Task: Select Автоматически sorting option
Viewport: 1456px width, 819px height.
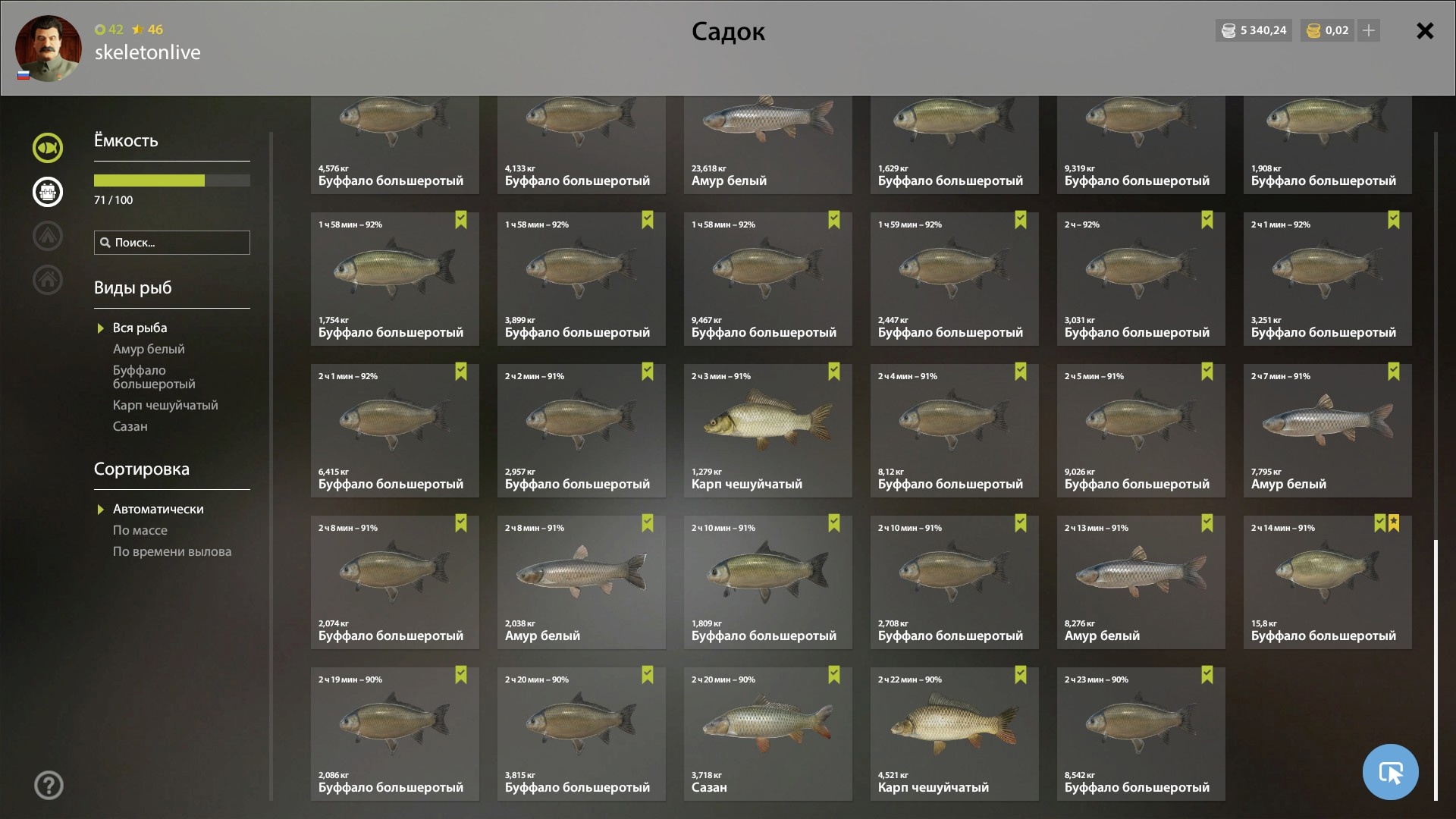Action: [158, 509]
